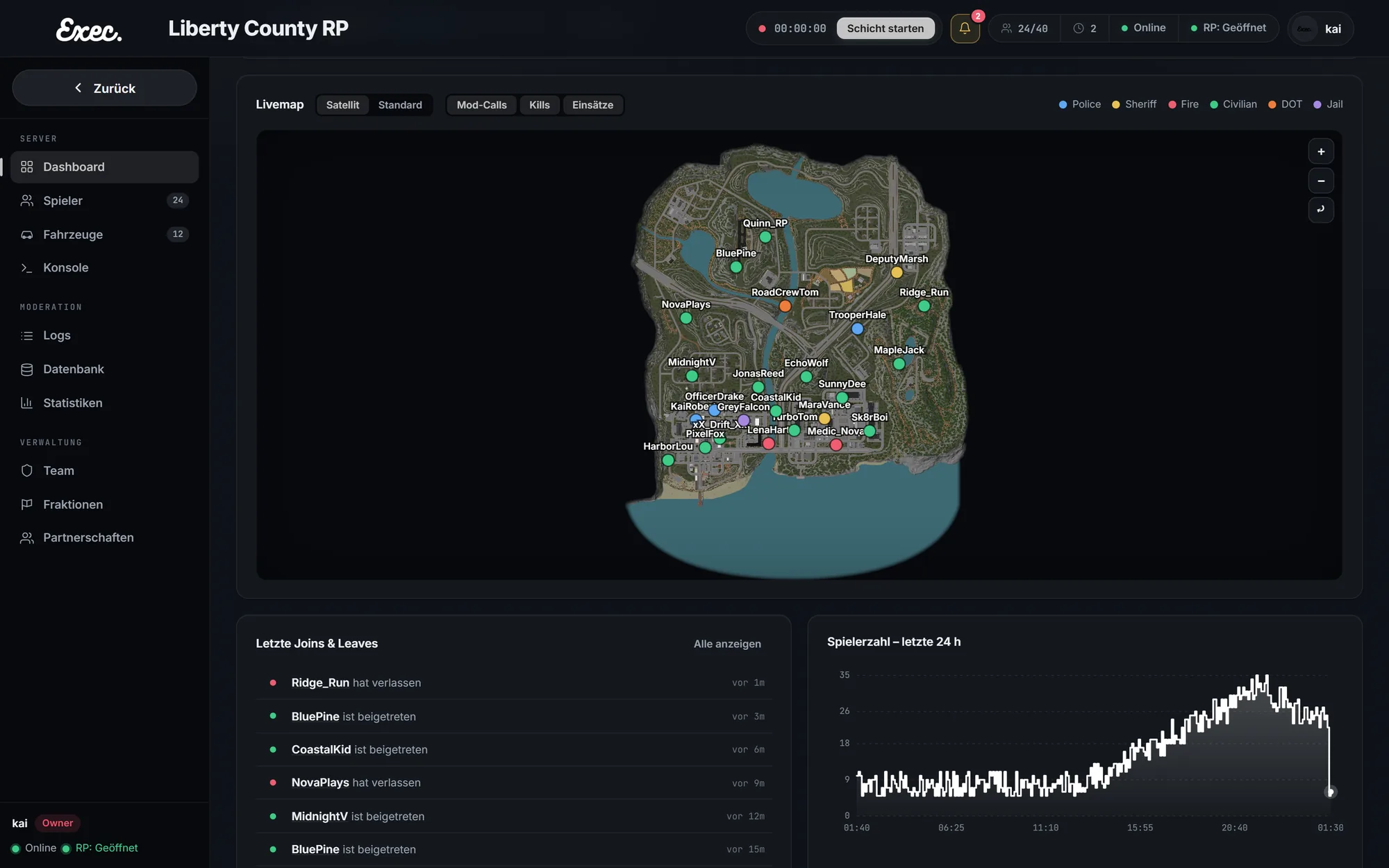This screenshot has height=868, width=1389.
Task: Start shift with Schicht starten
Action: coord(885,28)
